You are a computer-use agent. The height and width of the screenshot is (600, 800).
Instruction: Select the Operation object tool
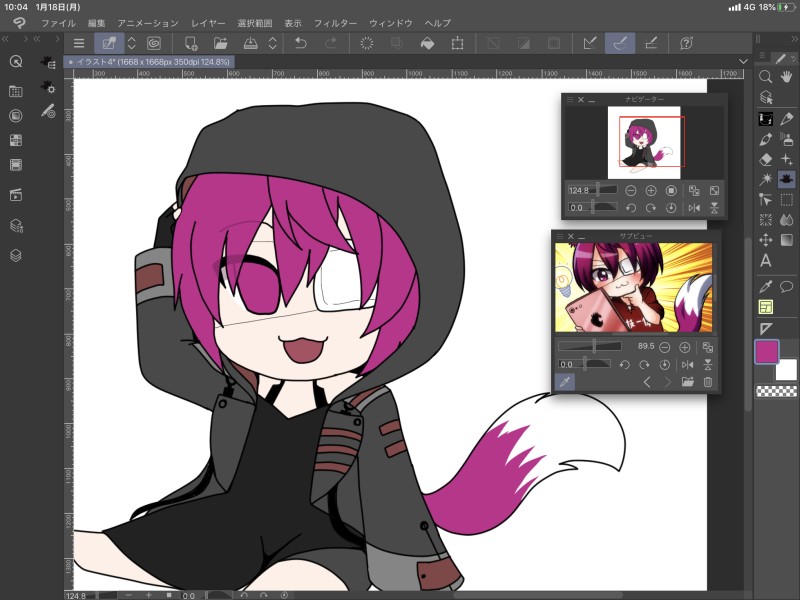point(765,97)
